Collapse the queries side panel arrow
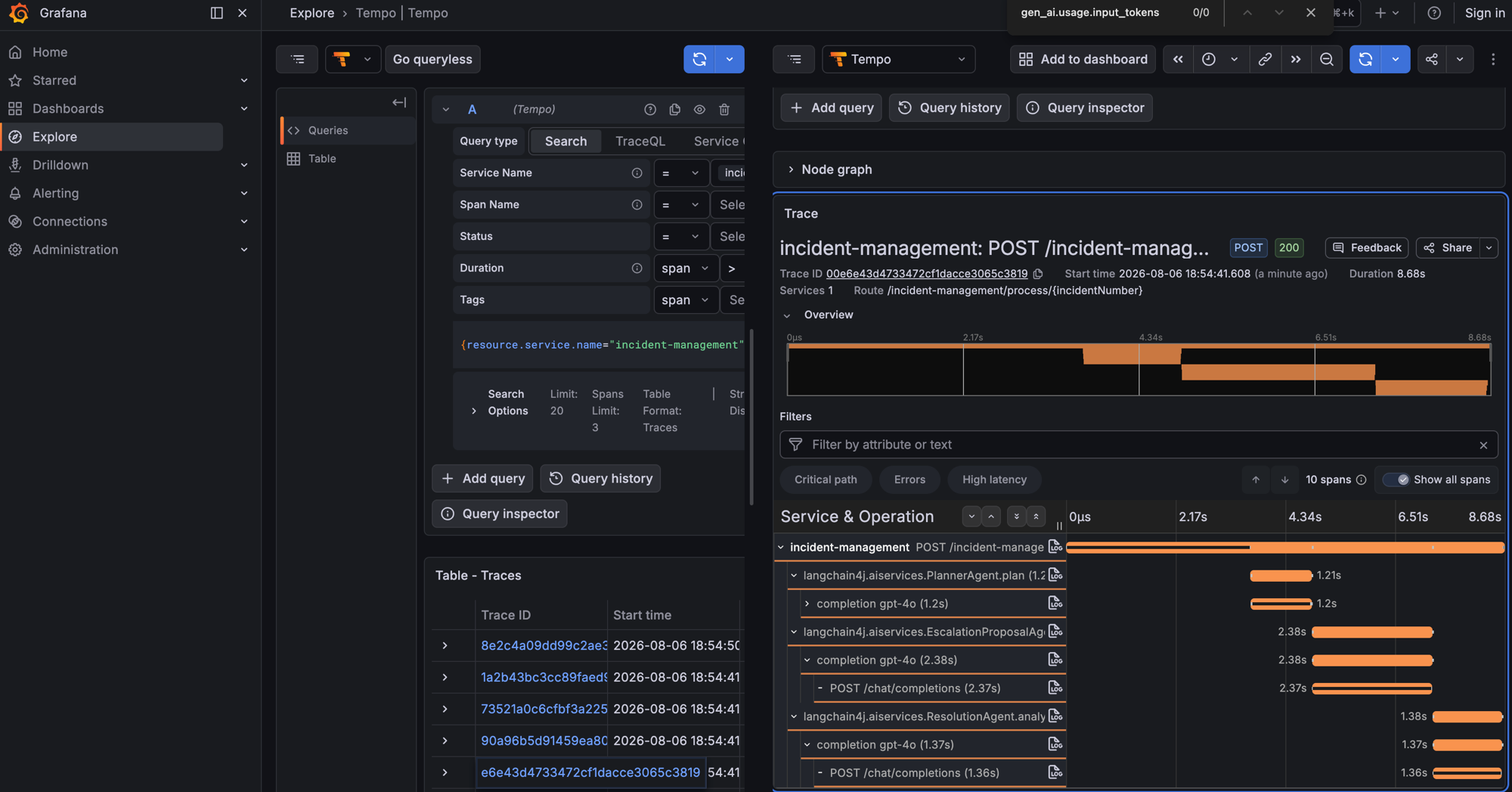Viewport: 1512px width, 792px height. point(399,102)
